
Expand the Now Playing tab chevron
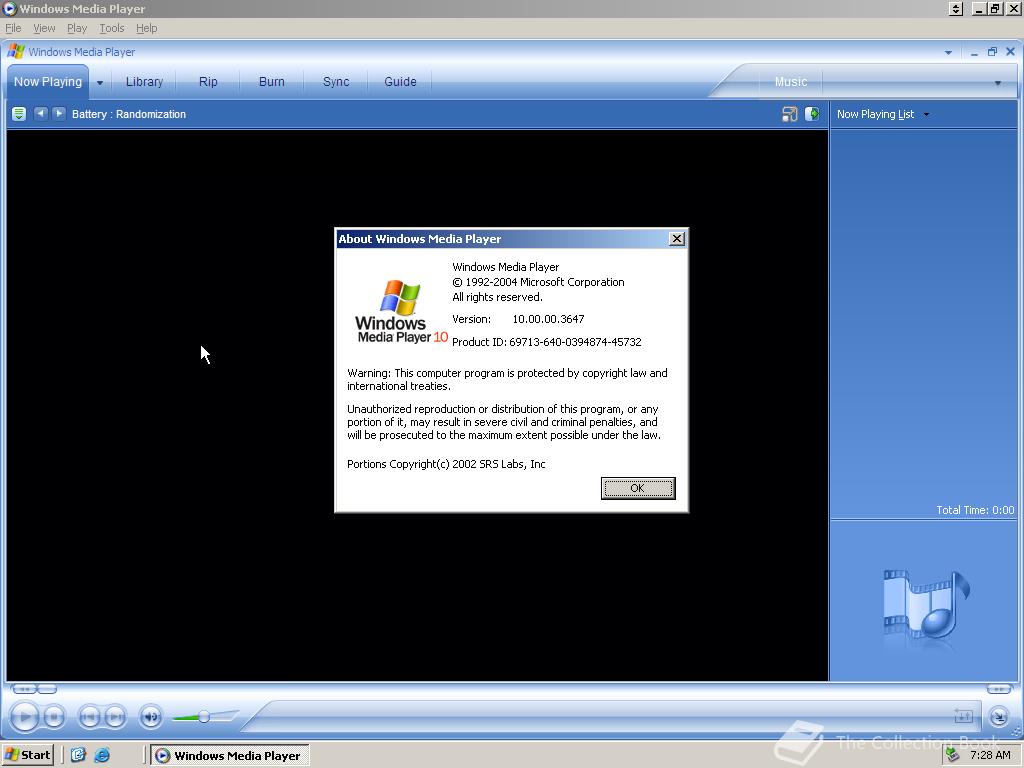pyautogui.click(x=98, y=81)
